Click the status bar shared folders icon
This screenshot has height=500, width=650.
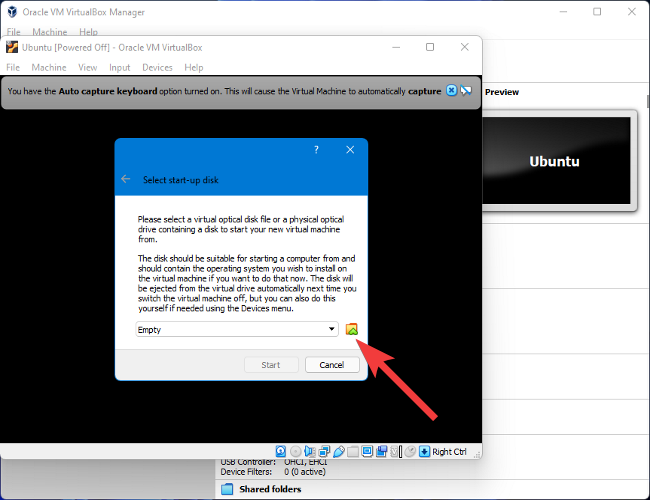tap(353, 451)
